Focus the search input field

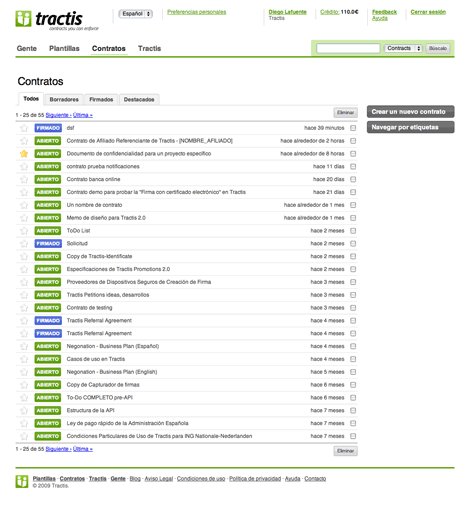pos(348,48)
